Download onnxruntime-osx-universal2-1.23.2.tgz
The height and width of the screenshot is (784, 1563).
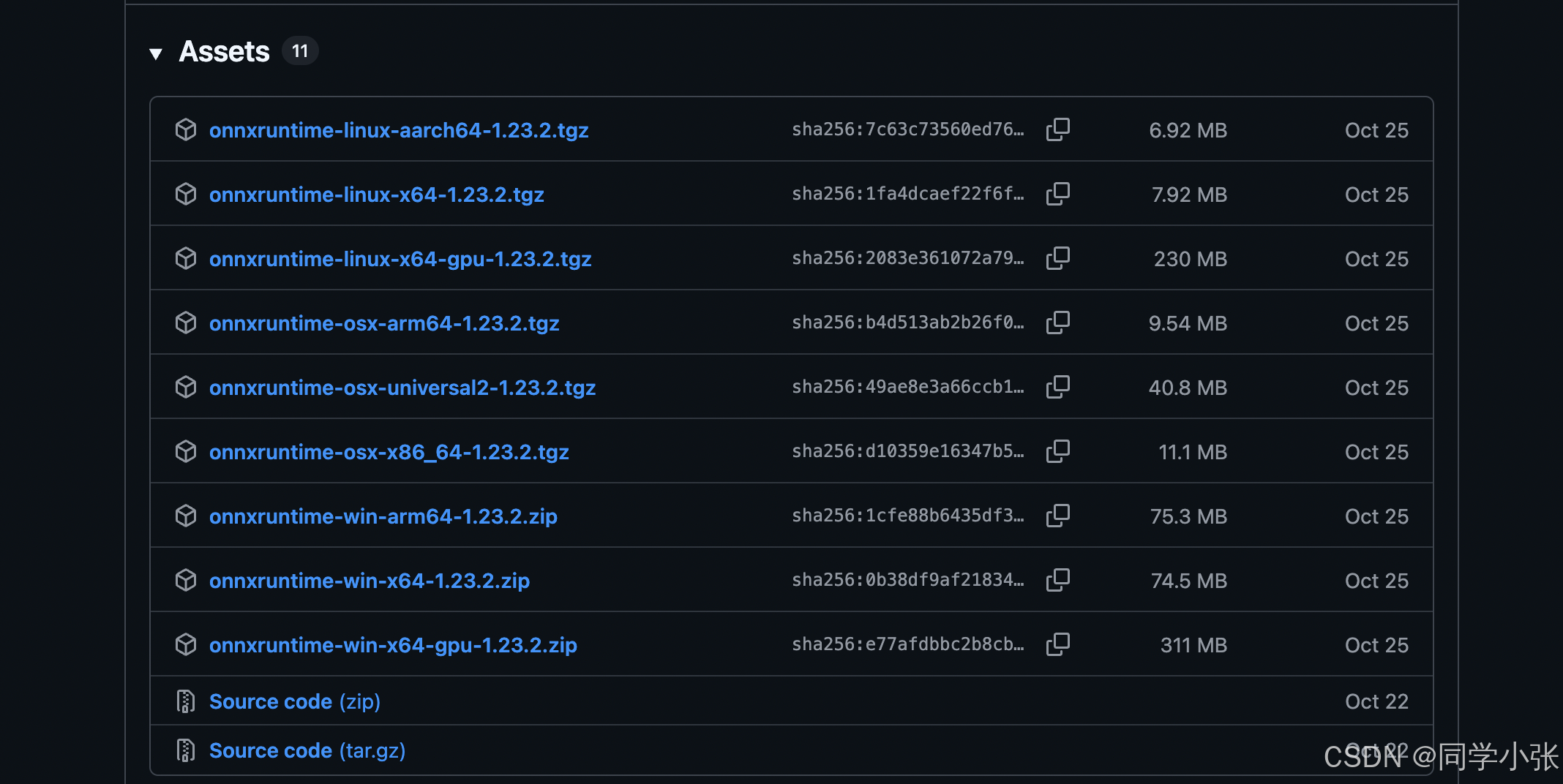pos(402,388)
